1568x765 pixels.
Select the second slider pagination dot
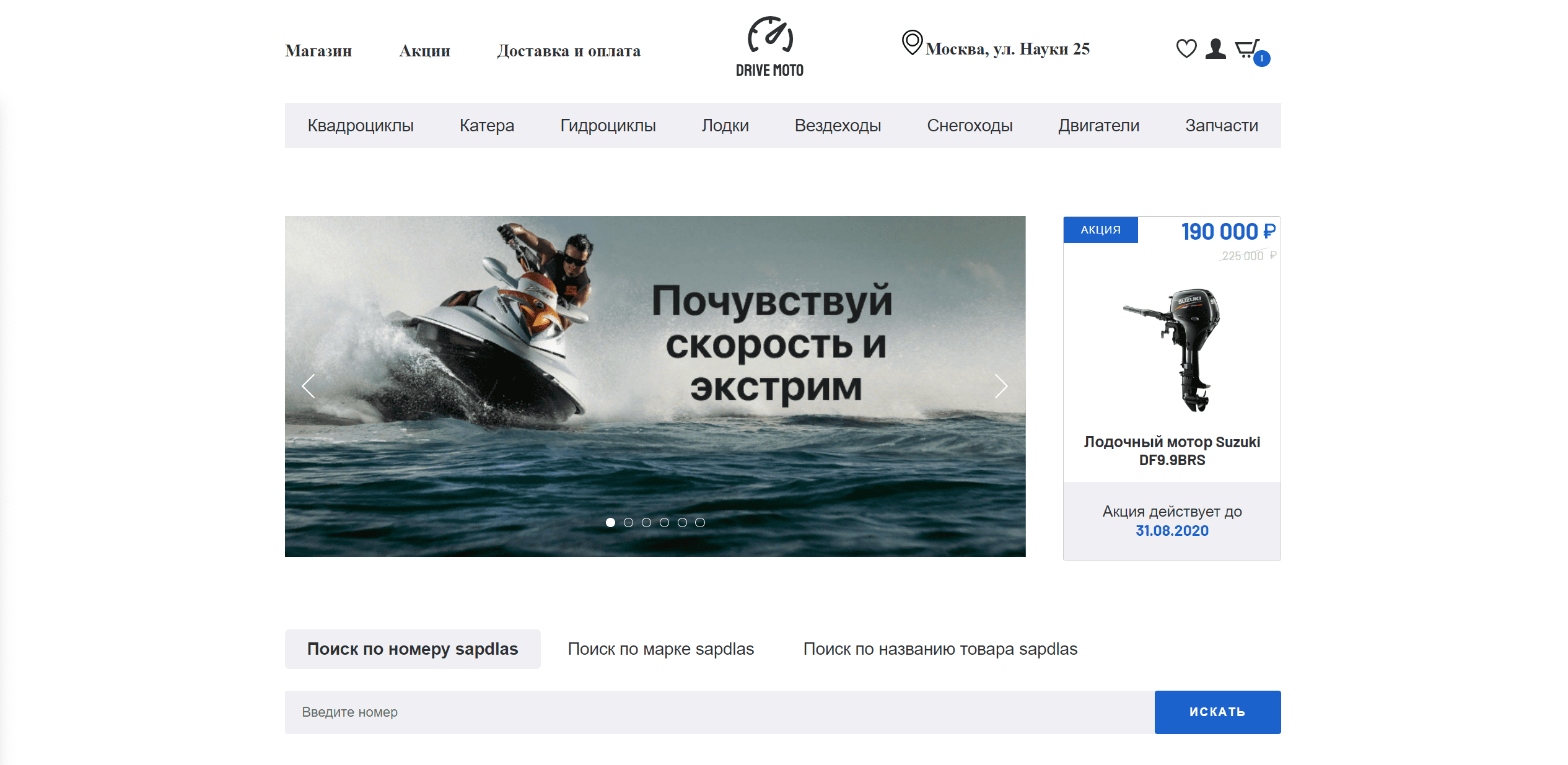pos(628,522)
